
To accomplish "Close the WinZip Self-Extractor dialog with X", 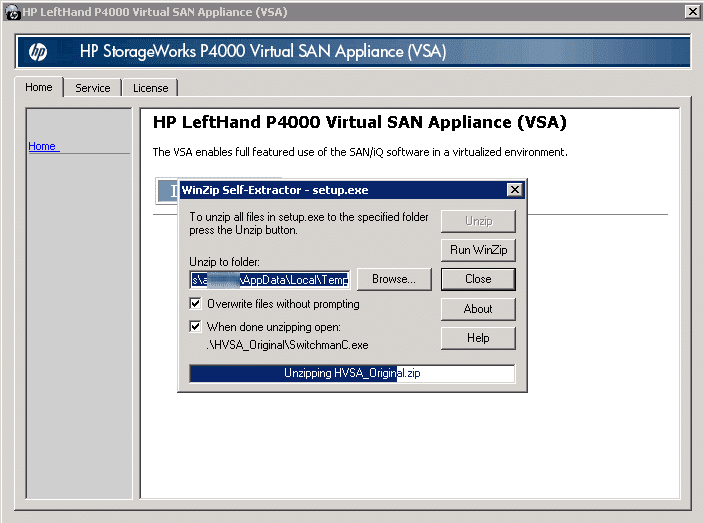I will [x=515, y=190].
